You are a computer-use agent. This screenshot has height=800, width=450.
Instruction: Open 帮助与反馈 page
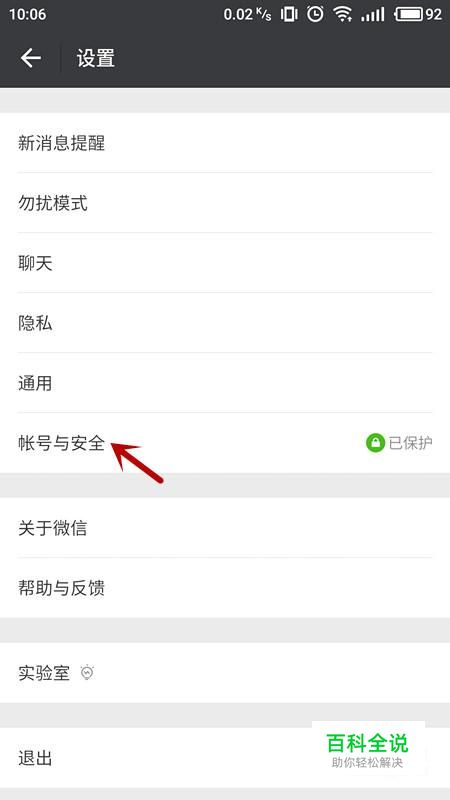225,588
